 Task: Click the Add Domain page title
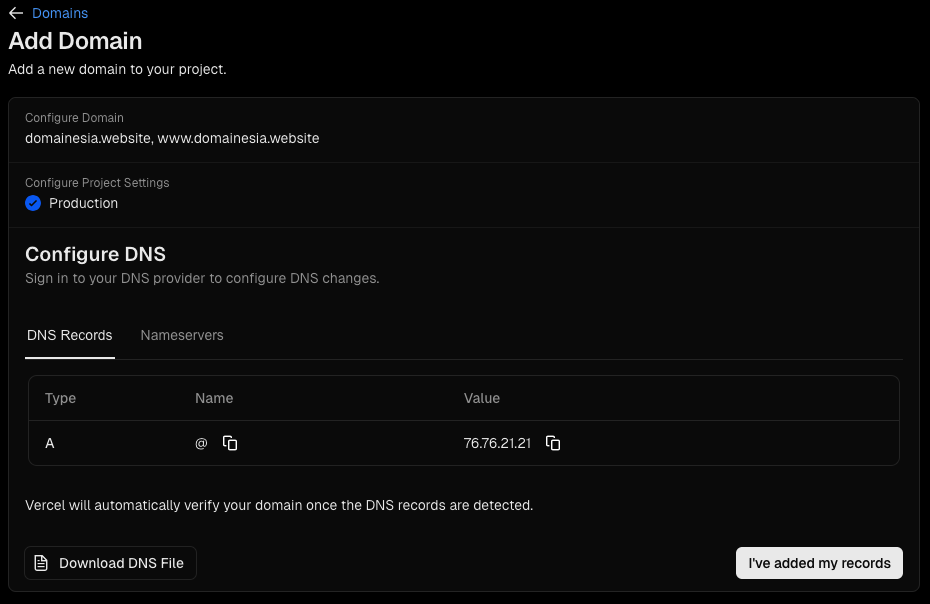coord(75,41)
